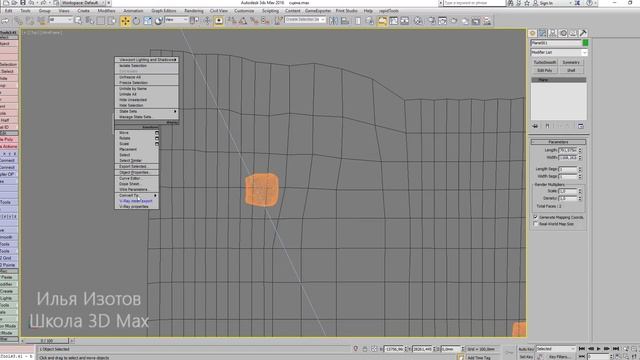Click the Configure Modifier Sets icon
Viewport: 640px width, 360px height.
tap(581, 126)
